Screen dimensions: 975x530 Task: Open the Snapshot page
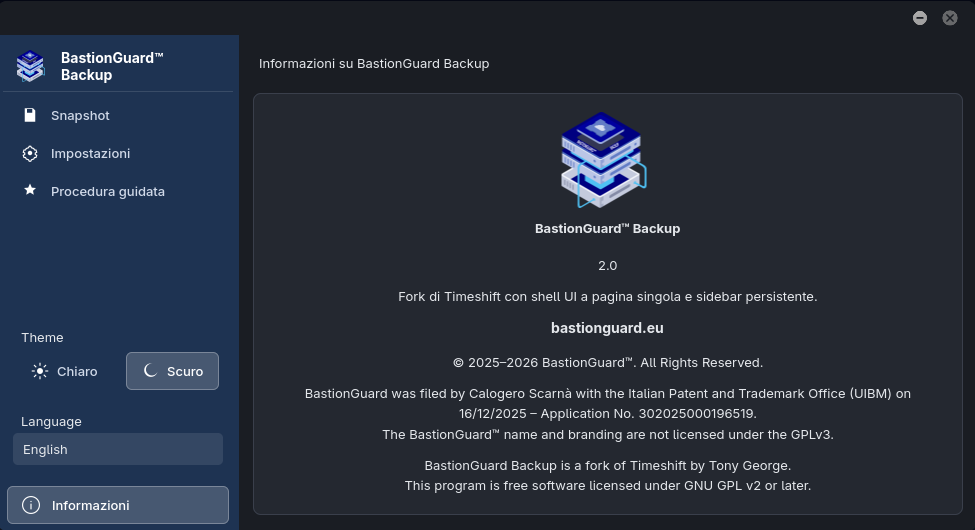tap(118, 115)
